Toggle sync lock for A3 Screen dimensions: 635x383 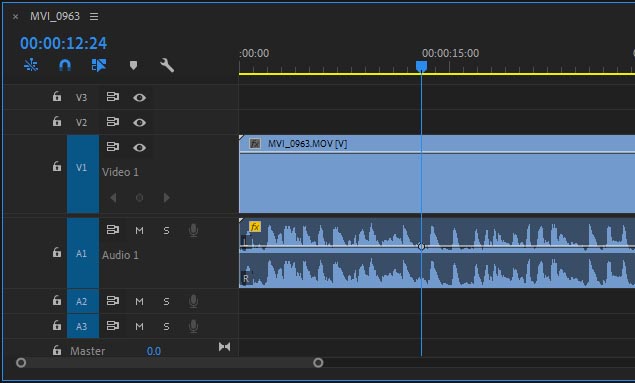tap(113, 326)
